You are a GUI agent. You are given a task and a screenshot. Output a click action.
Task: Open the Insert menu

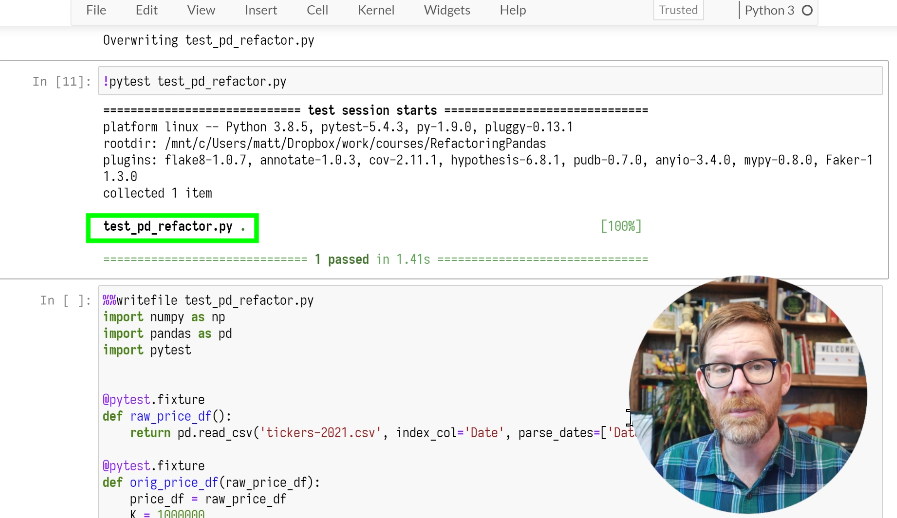tap(261, 10)
